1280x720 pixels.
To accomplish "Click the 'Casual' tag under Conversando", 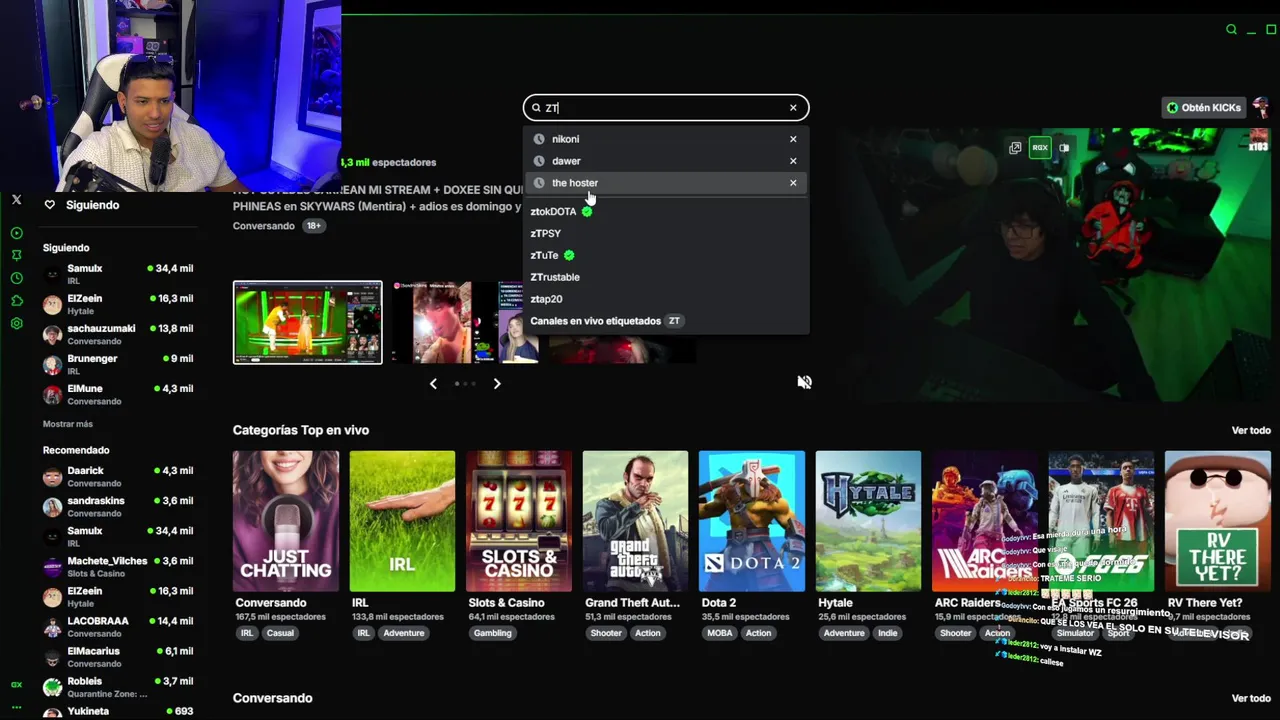I will [280, 633].
